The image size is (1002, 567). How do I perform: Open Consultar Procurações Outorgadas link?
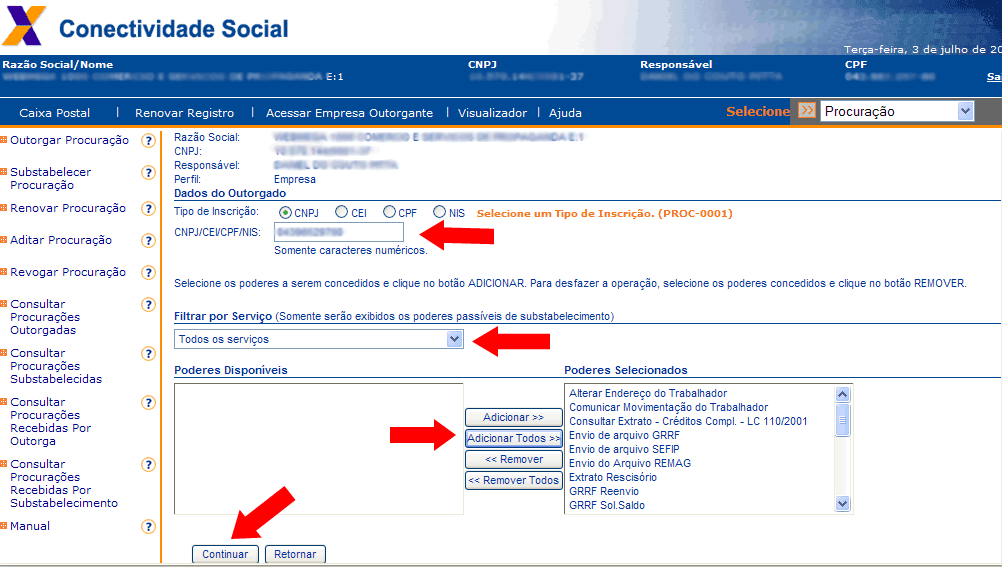45,317
